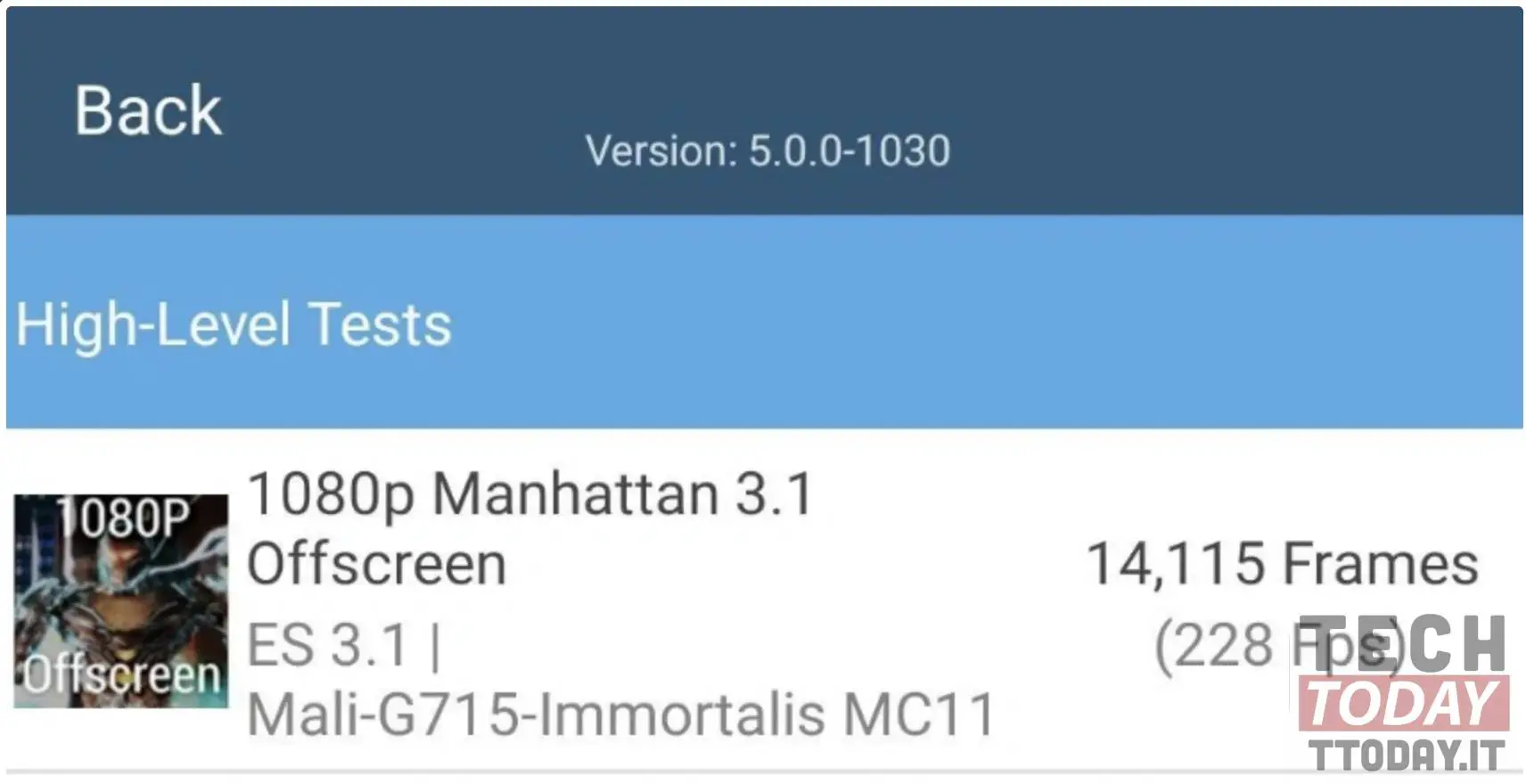This screenshot has height=784, width=1526.
Task: Visit the TTODAY.IT link
Action: 1407,755
